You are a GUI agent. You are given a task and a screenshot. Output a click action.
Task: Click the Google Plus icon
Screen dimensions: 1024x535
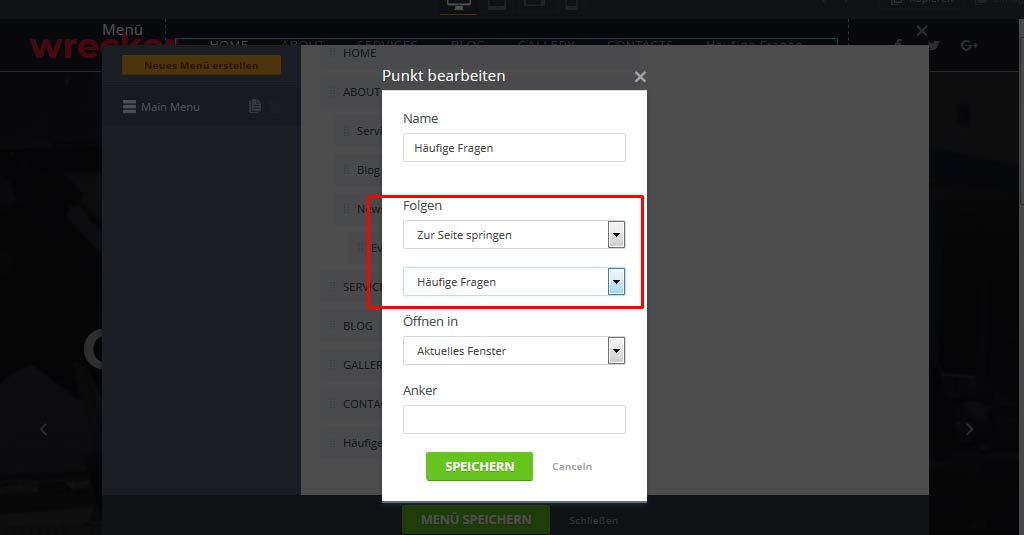[x=968, y=46]
